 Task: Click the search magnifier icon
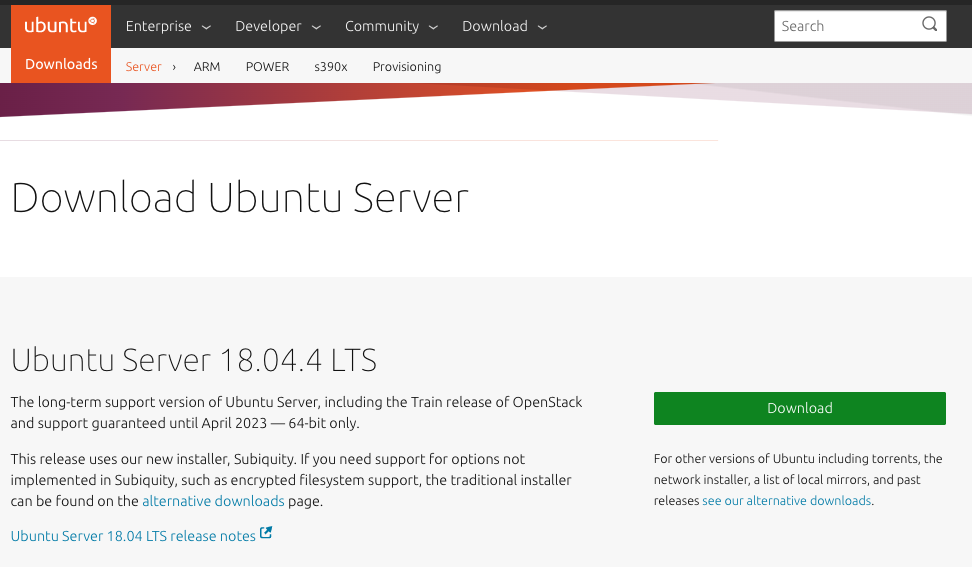point(929,25)
